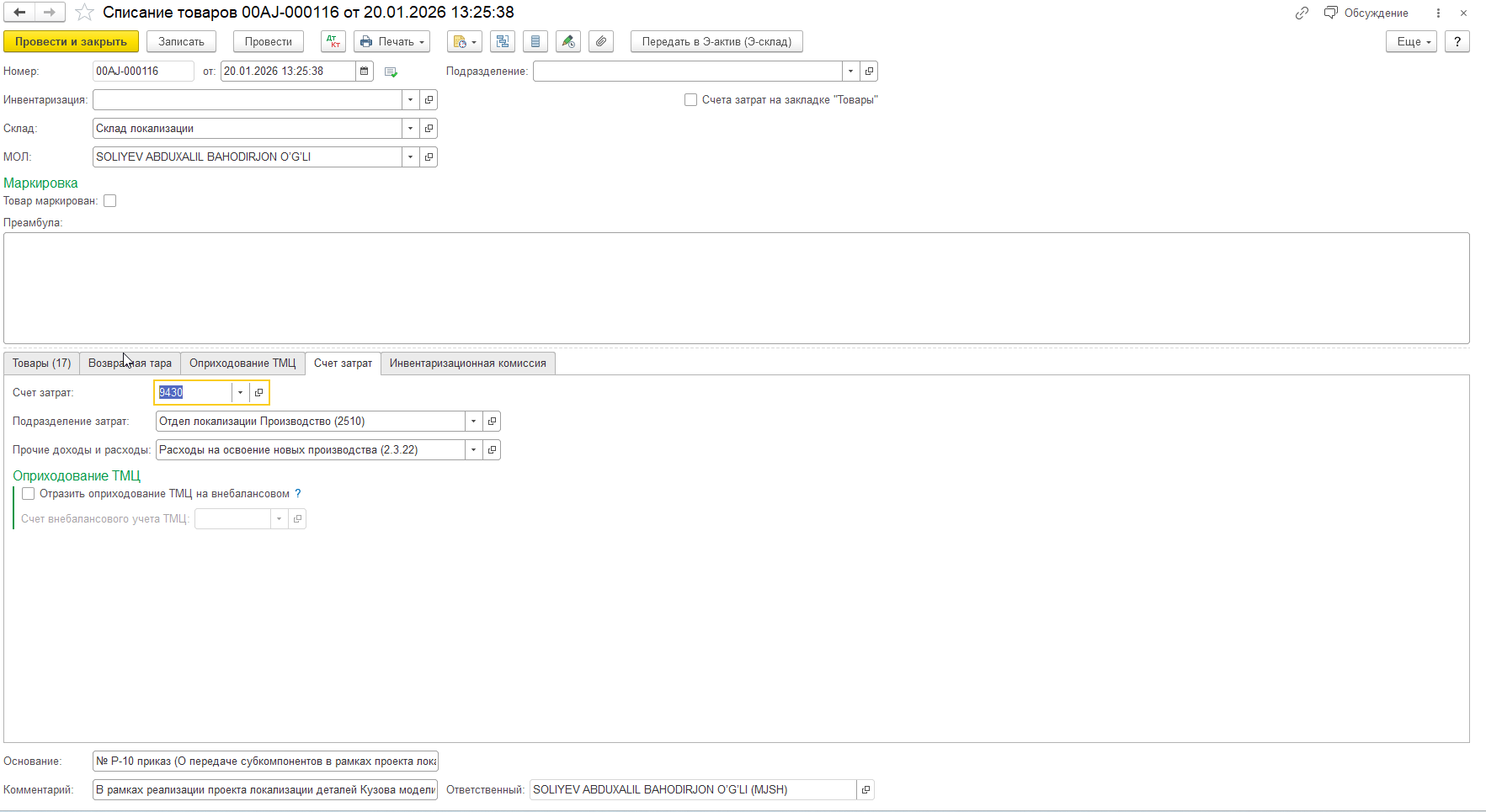Open the off-balance ТМЦ account form icon
1486x812 pixels.
point(297,519)
